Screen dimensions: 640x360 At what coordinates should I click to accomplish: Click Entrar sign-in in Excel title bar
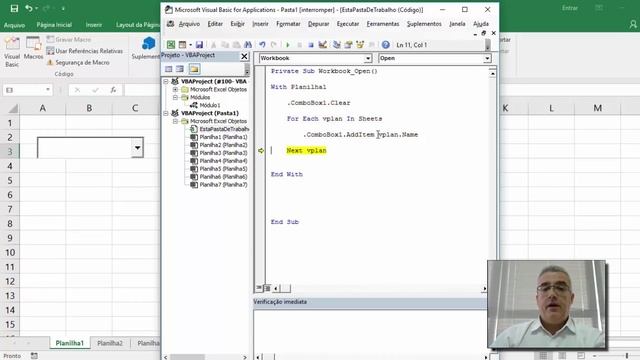[x=570, y=8]
